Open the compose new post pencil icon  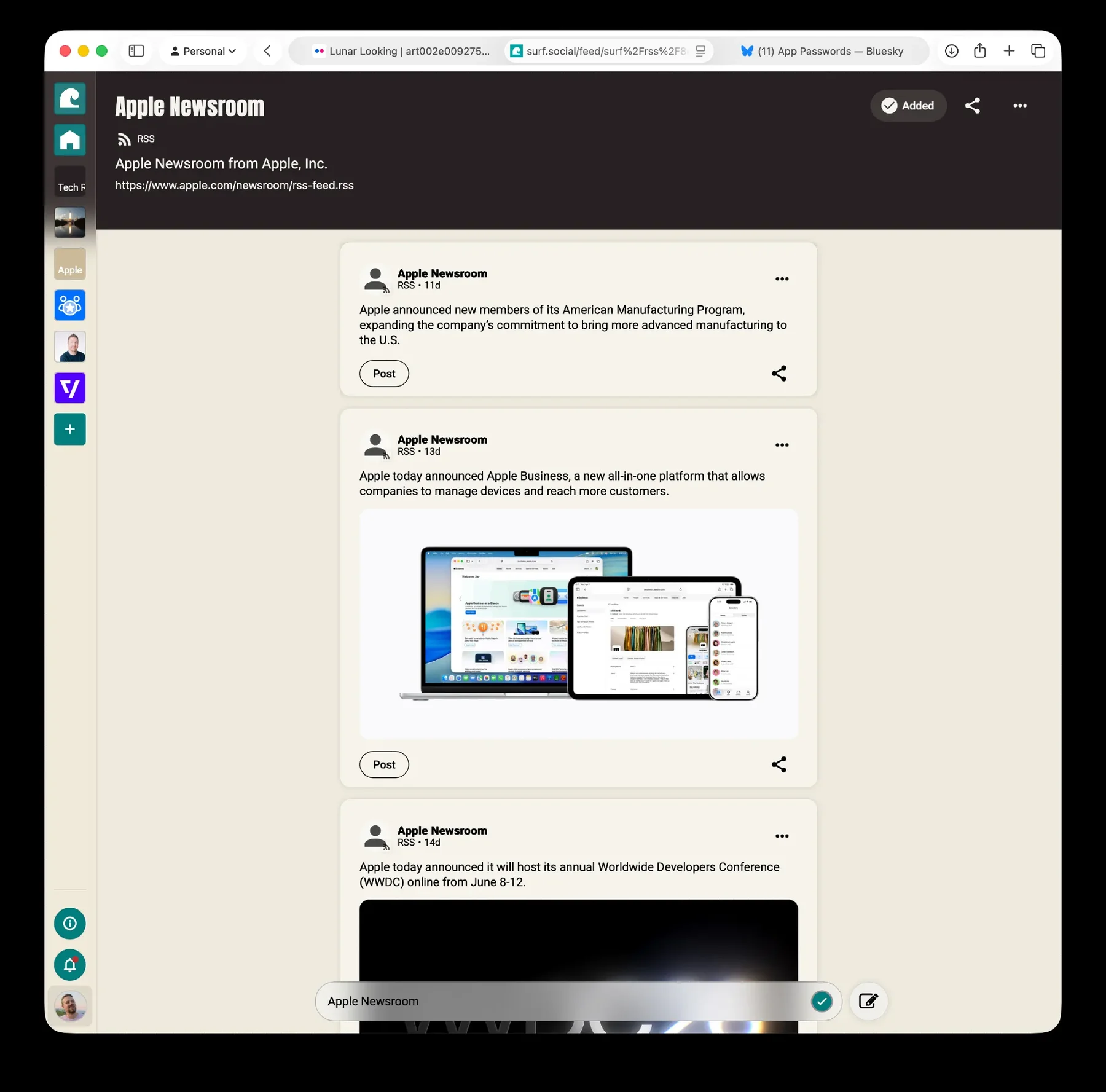point(868,1001)
